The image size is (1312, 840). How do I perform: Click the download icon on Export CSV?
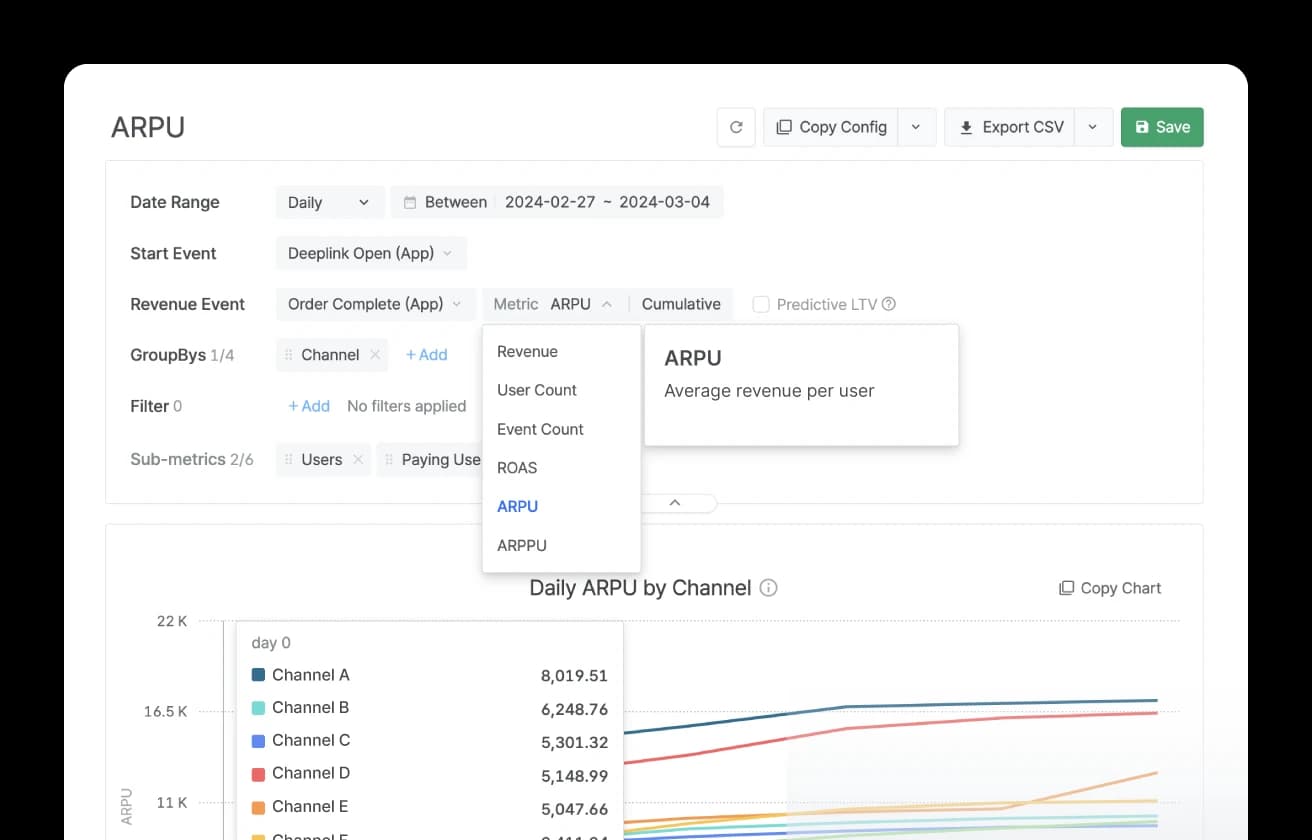[966, 127]
